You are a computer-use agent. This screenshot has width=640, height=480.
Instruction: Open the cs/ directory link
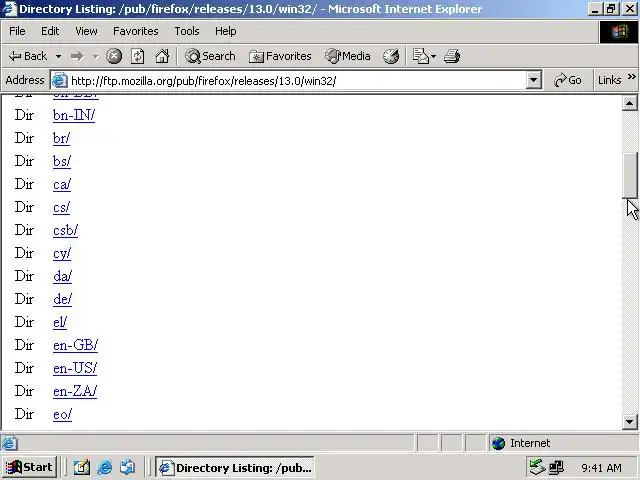pyautogui.click(x=61, y=207)
